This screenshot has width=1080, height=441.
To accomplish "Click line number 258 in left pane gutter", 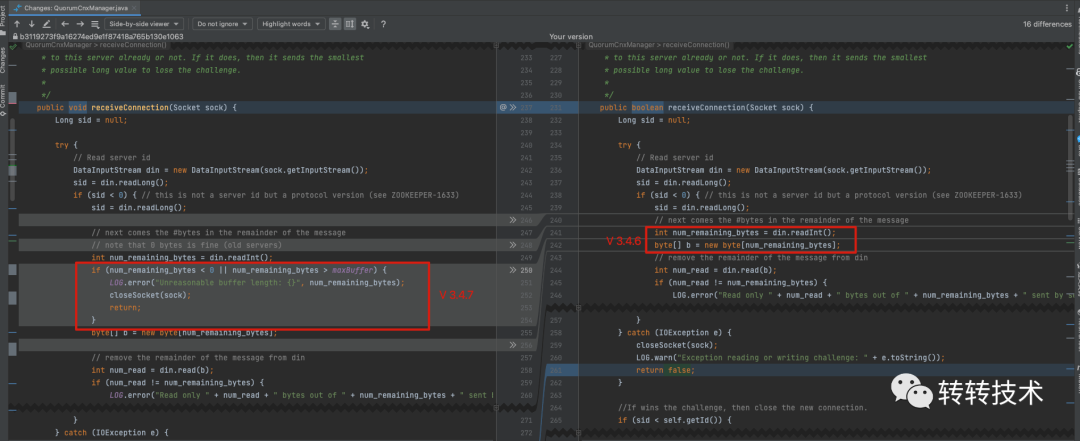I will [x=527, y=370].
